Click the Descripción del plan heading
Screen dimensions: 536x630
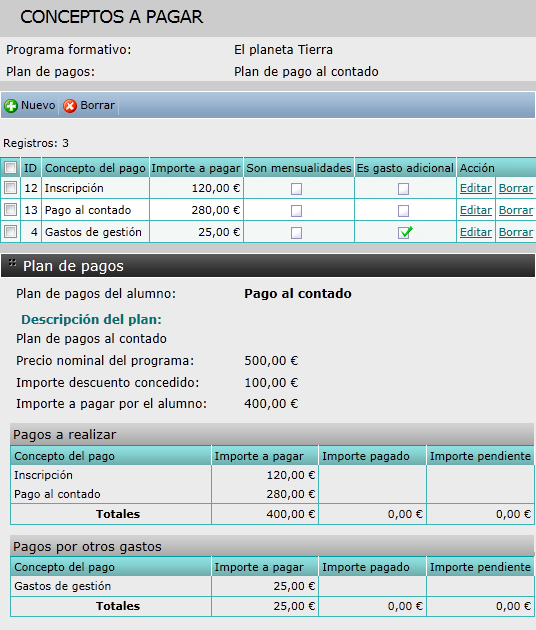pos(91,319)
